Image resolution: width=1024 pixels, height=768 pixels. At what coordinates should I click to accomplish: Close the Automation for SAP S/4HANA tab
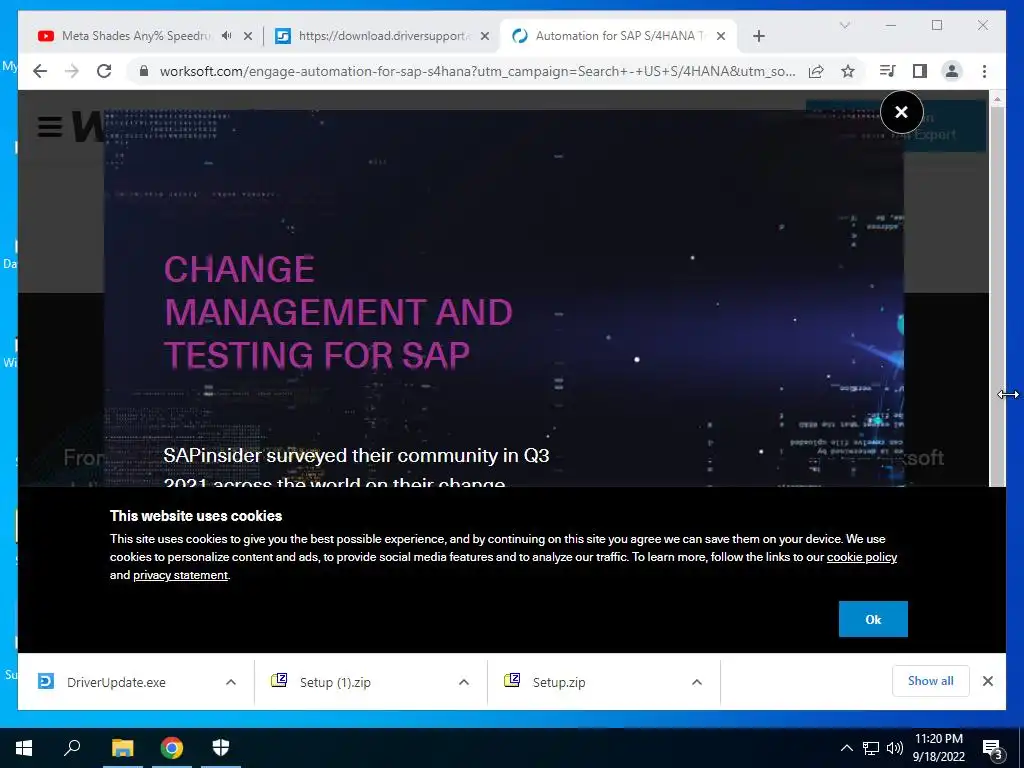pos(721,36)
